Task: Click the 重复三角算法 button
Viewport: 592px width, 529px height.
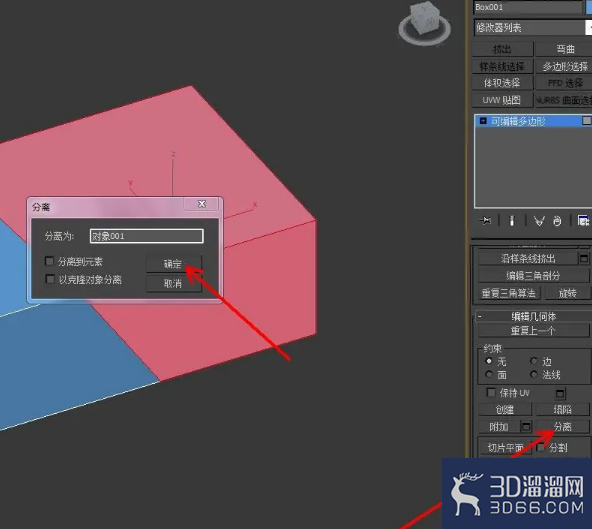Action: [509, 293]
